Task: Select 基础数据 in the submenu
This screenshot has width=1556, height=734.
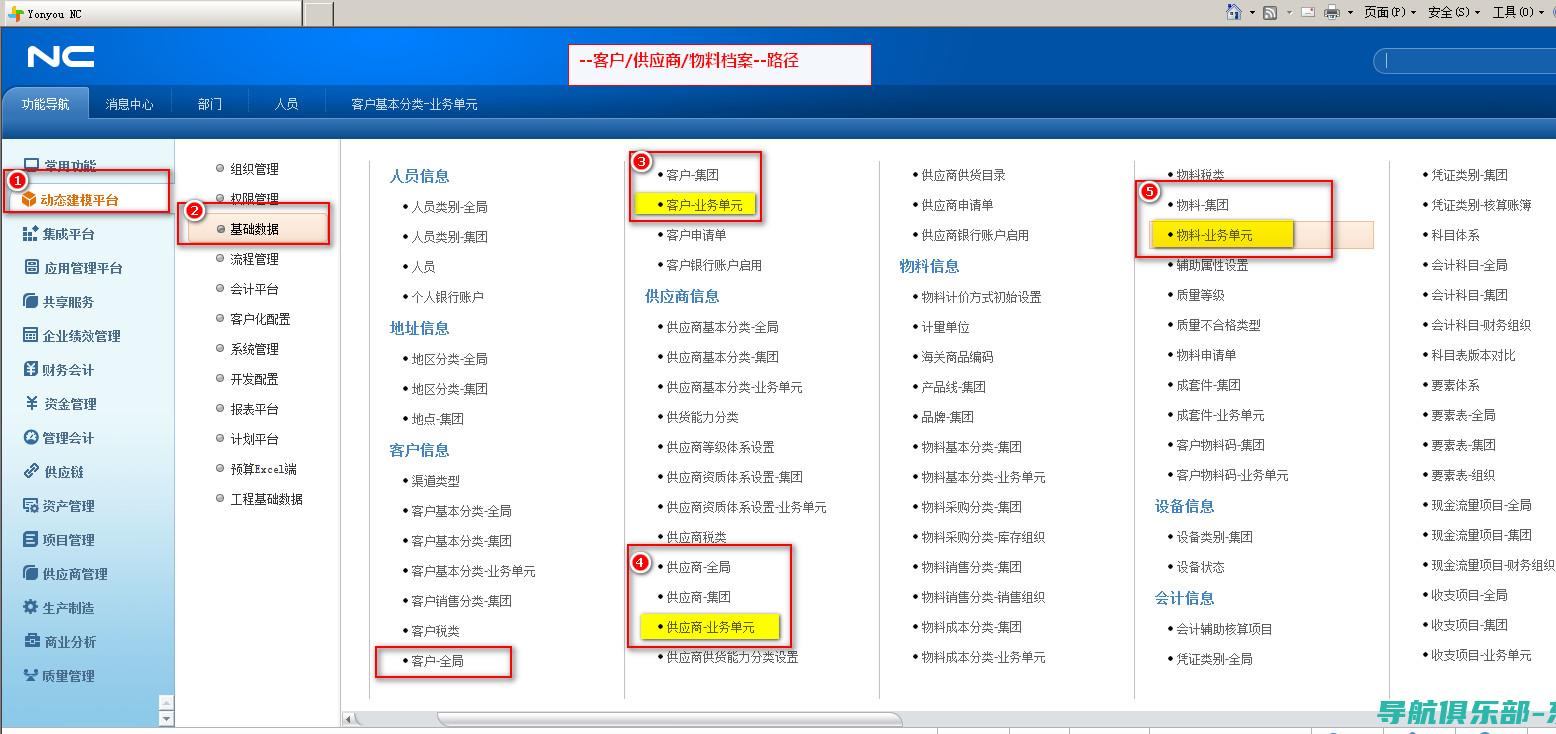Action: click(x=254, y=229)
